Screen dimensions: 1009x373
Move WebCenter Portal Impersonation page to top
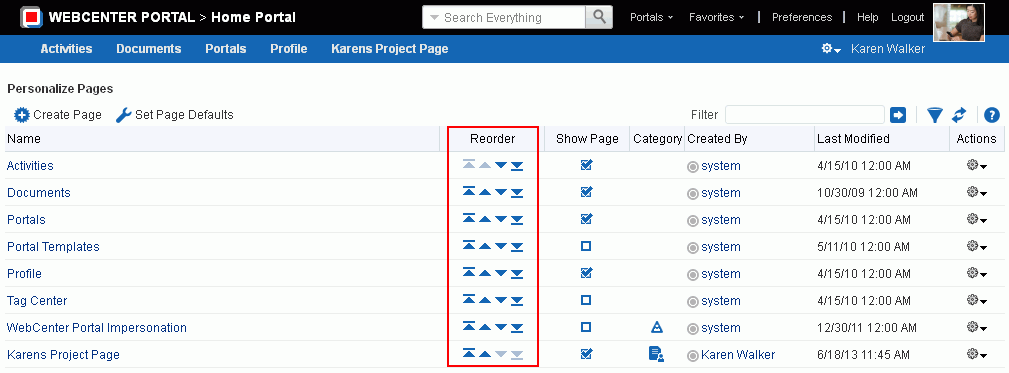point(469,328)
